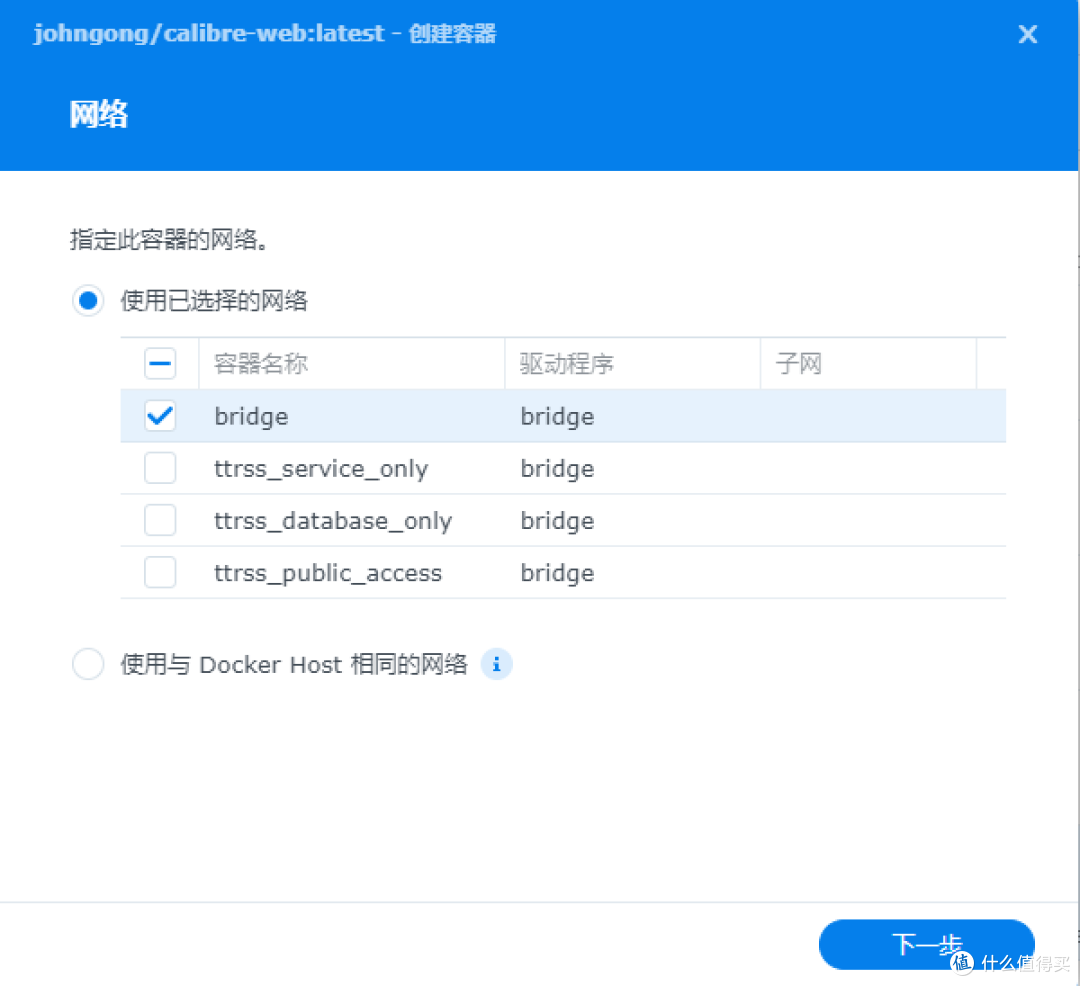Toggle the select-all checkbox in table header
Image resolution: width=1080 pixels, height=986 pixels.
click(x=160, y=364)
